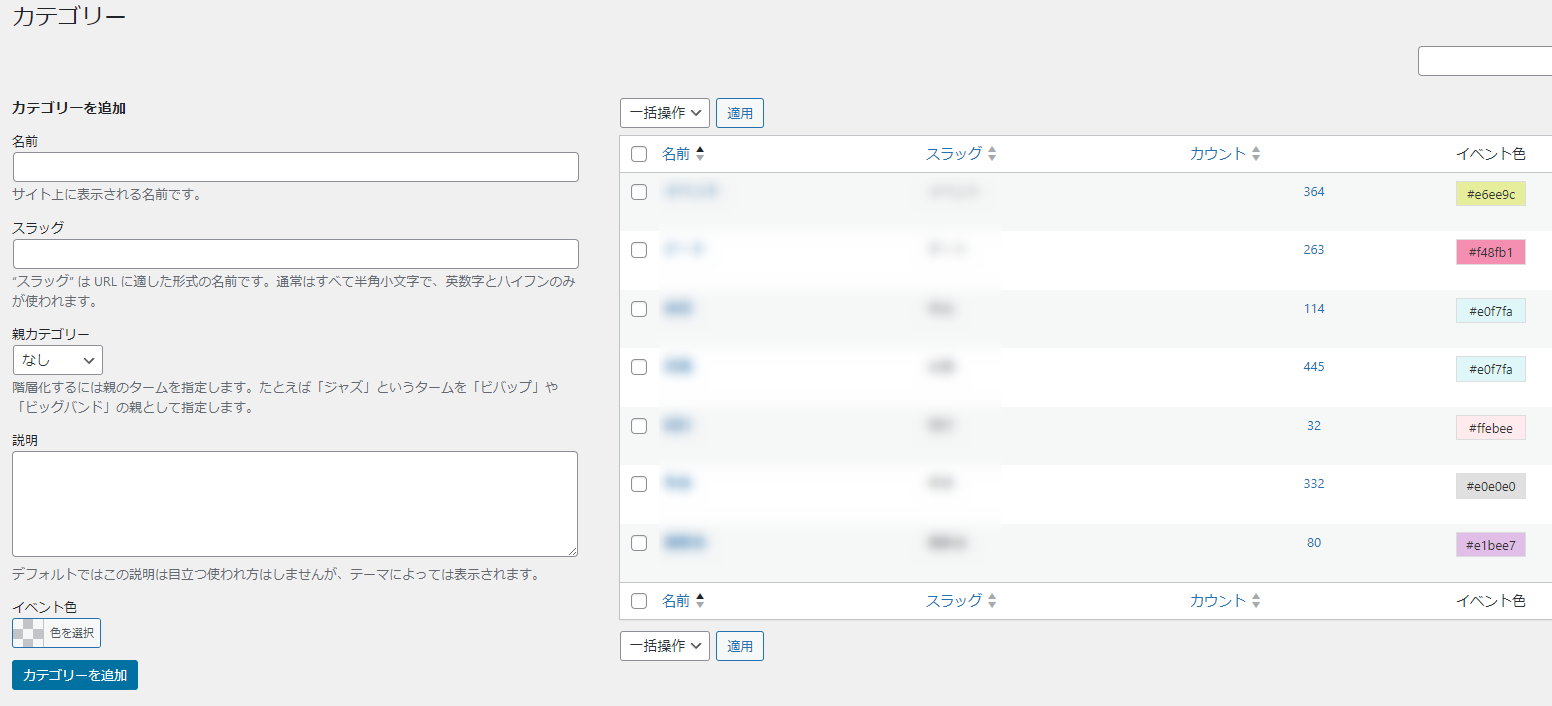Sort by the 名前 column header at top
1552x706 pixels.
(x=676, y=154)
